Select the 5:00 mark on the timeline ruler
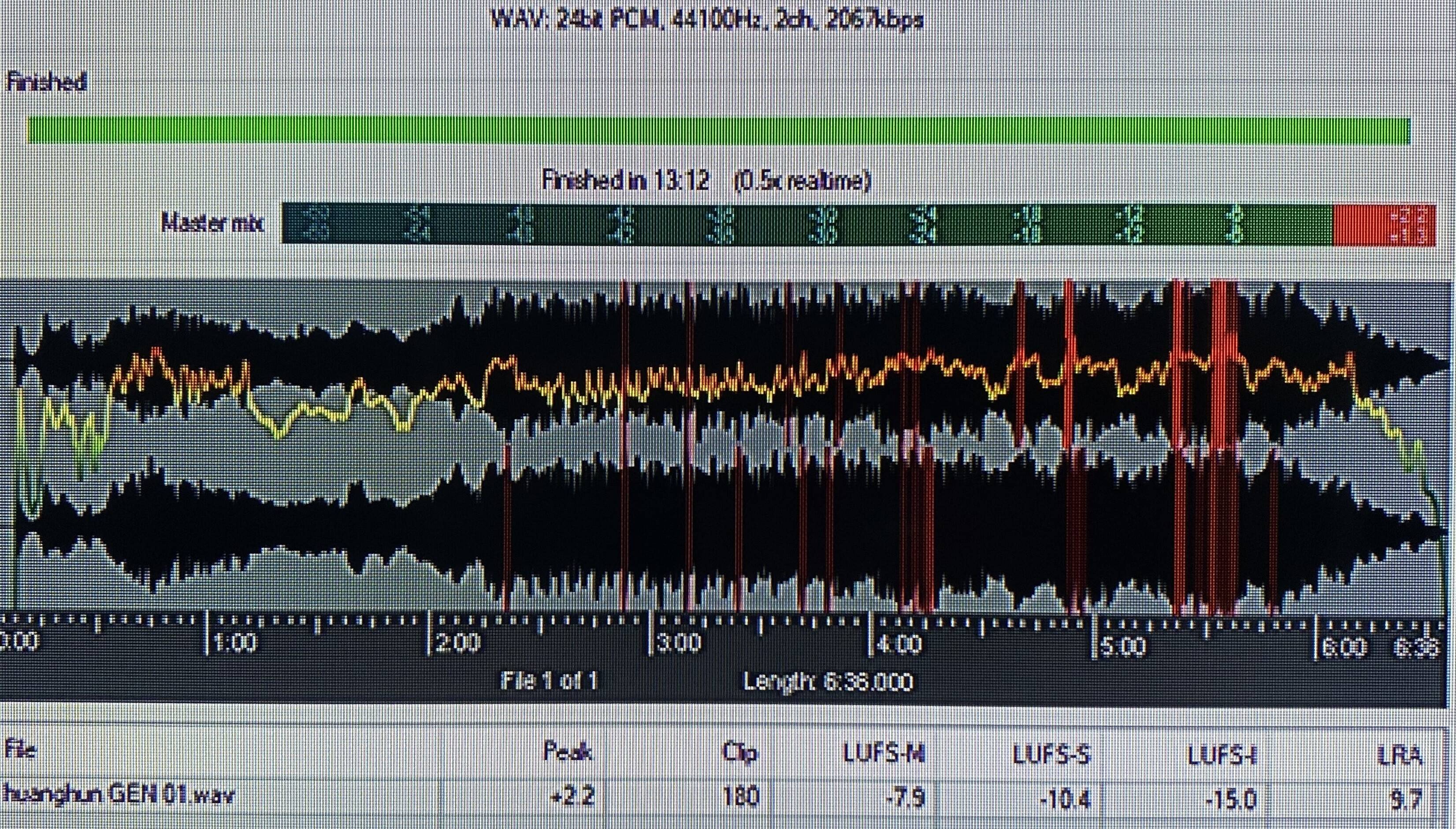Image resolution: width=1456 pixels, height=829 pixels. 1121,646
